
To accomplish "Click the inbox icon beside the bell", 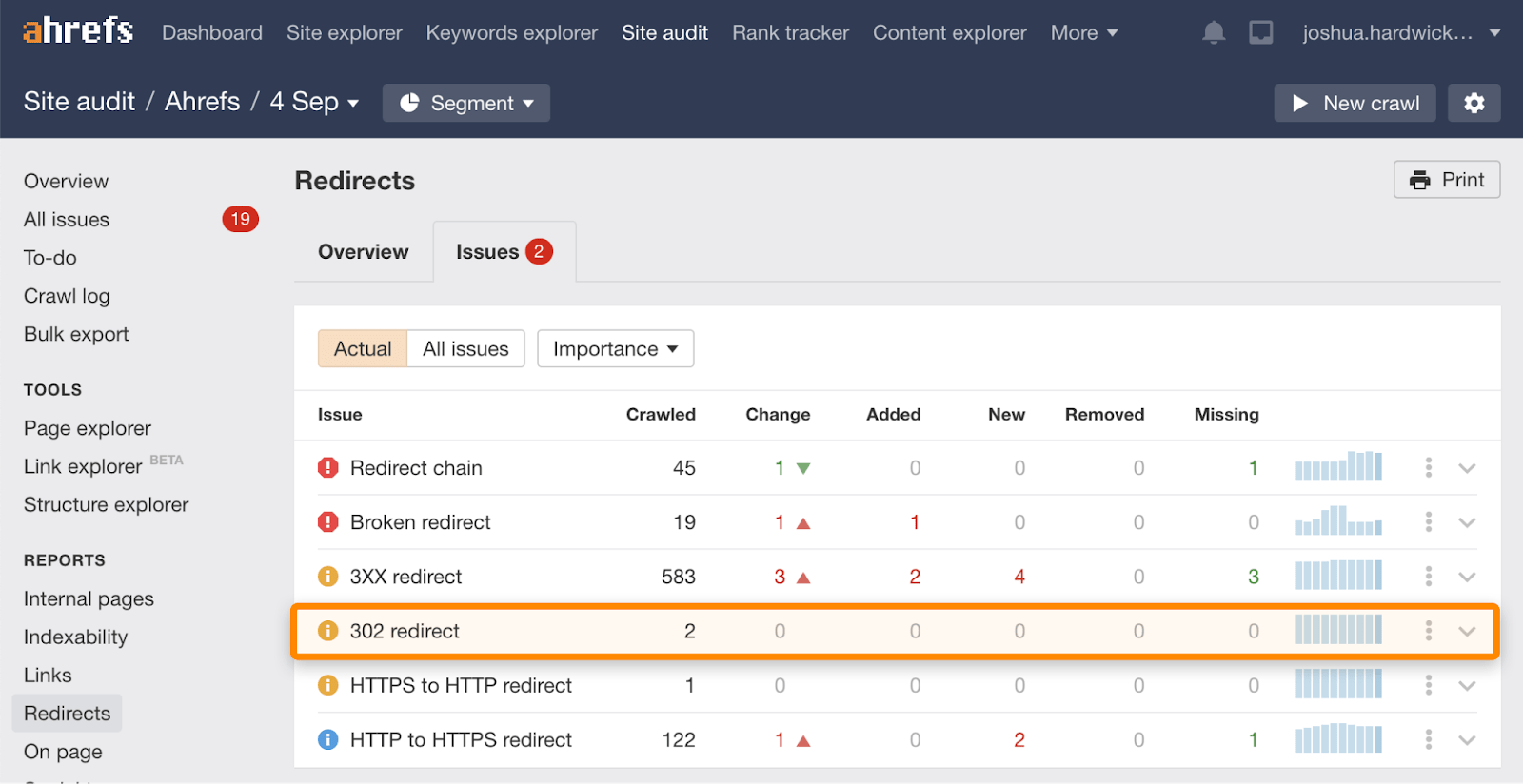I will click(x=1261, y=33).
